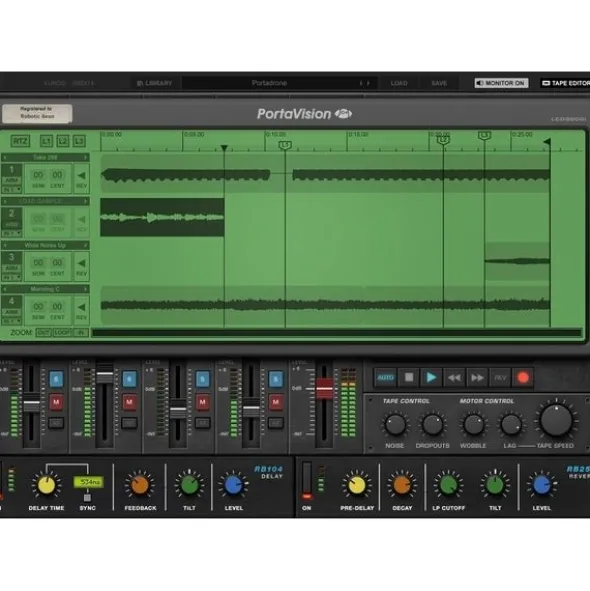Click the orange FEEDBACK knob

click(140, 485)
